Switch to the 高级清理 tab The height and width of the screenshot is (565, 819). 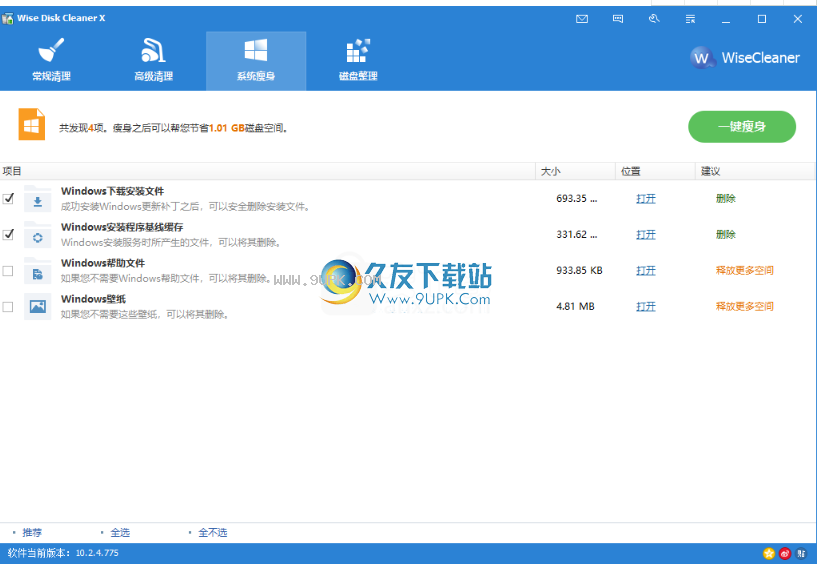coord(153,61)
